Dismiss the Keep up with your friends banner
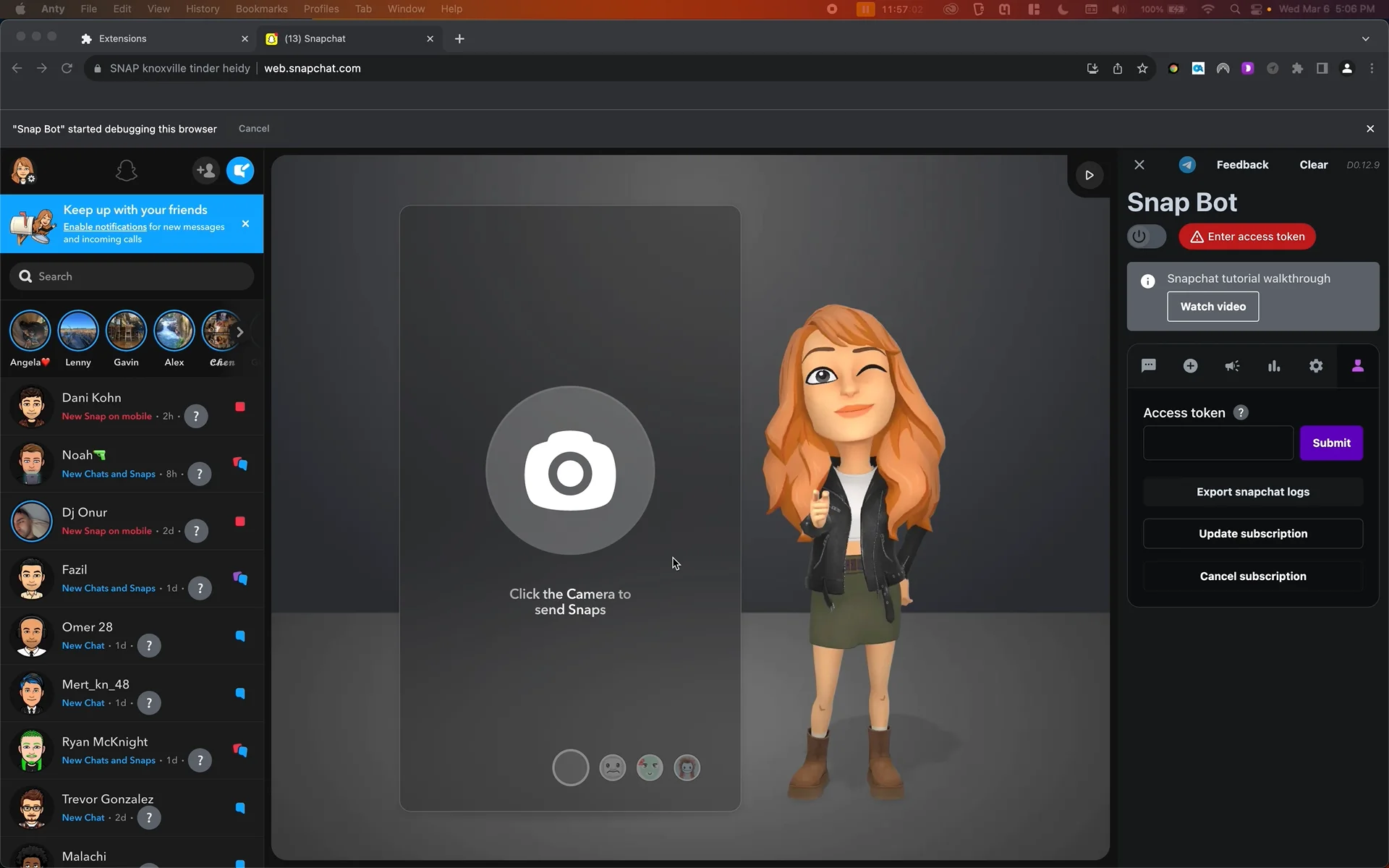This screenshot has width=1389, height=868. [x=245, y=224]
